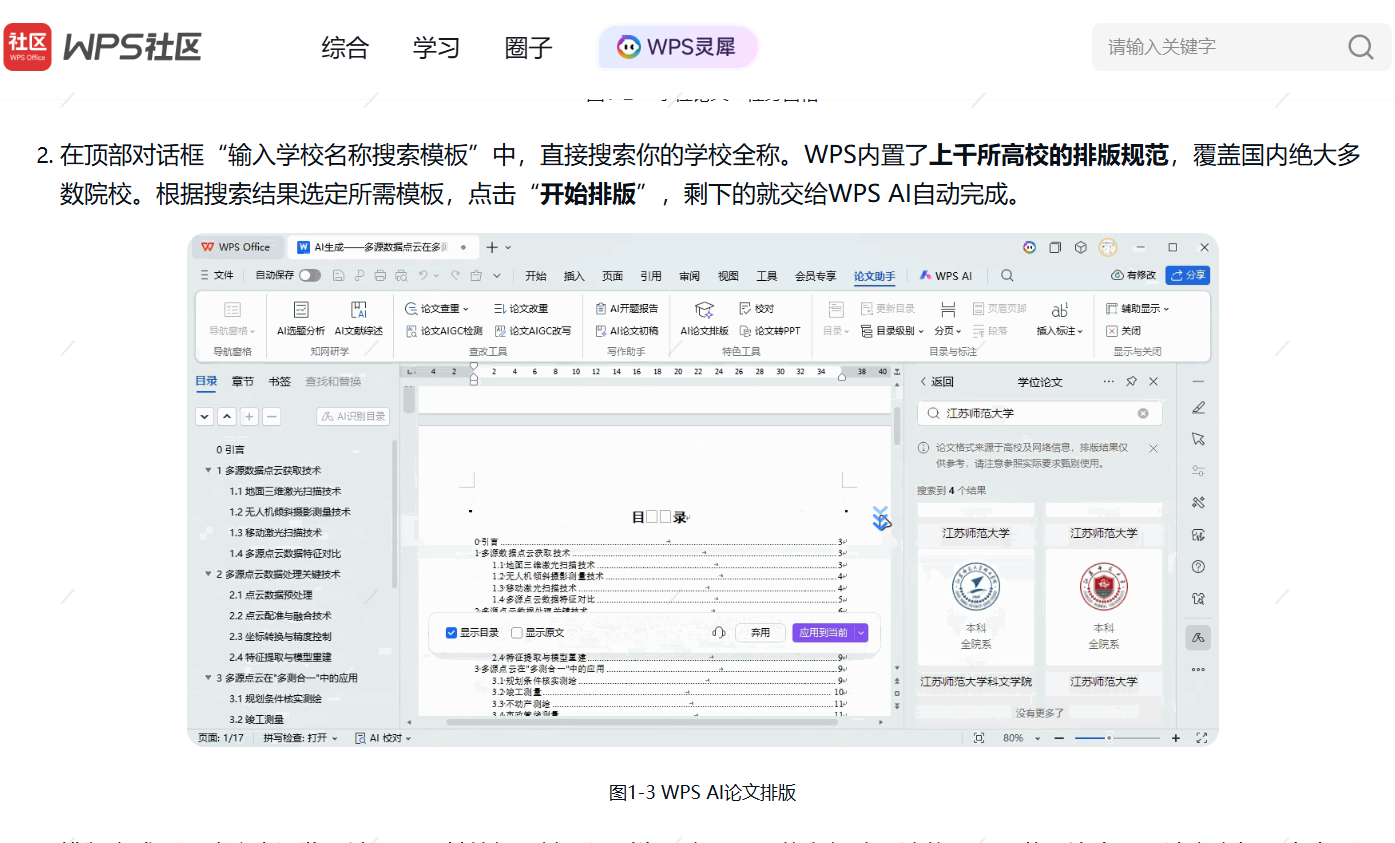
Task: Check the 显示原文 checkbox
Action: [x=516, y=633]
